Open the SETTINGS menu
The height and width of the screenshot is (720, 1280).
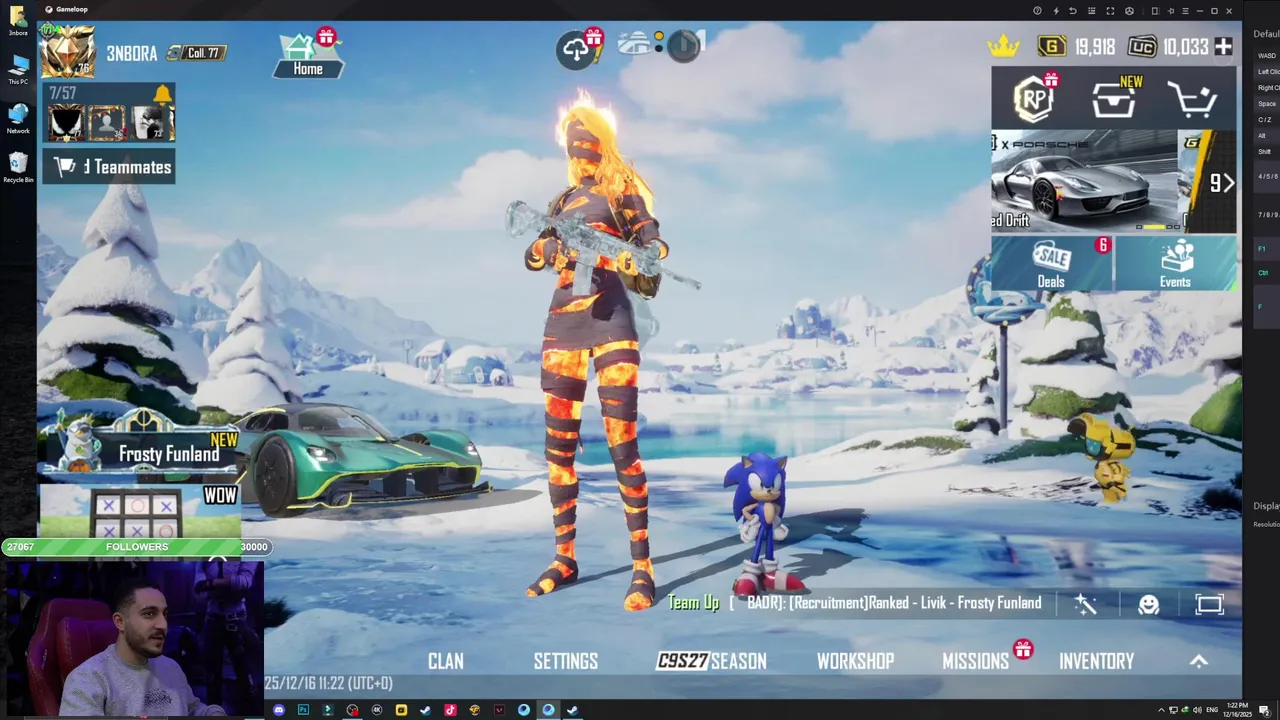(x=566, y=661)
